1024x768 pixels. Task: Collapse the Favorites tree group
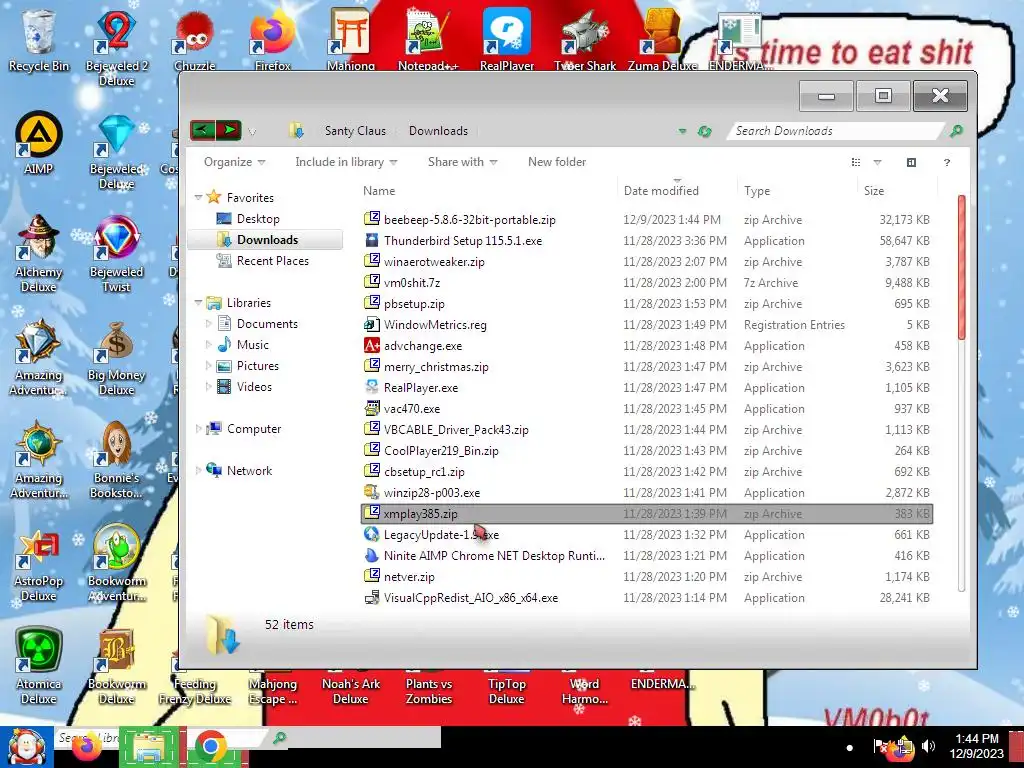pos(199,197)
